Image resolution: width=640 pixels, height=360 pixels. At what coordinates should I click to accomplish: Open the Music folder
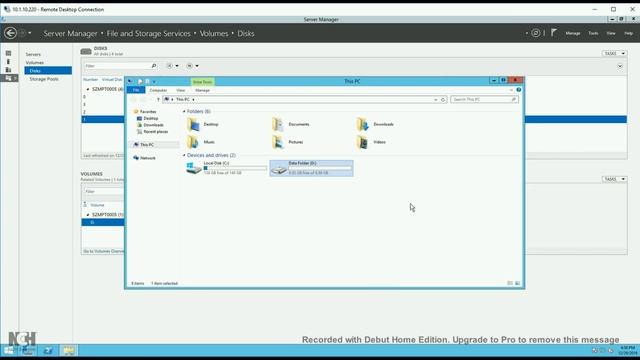(x=201, y=142)
